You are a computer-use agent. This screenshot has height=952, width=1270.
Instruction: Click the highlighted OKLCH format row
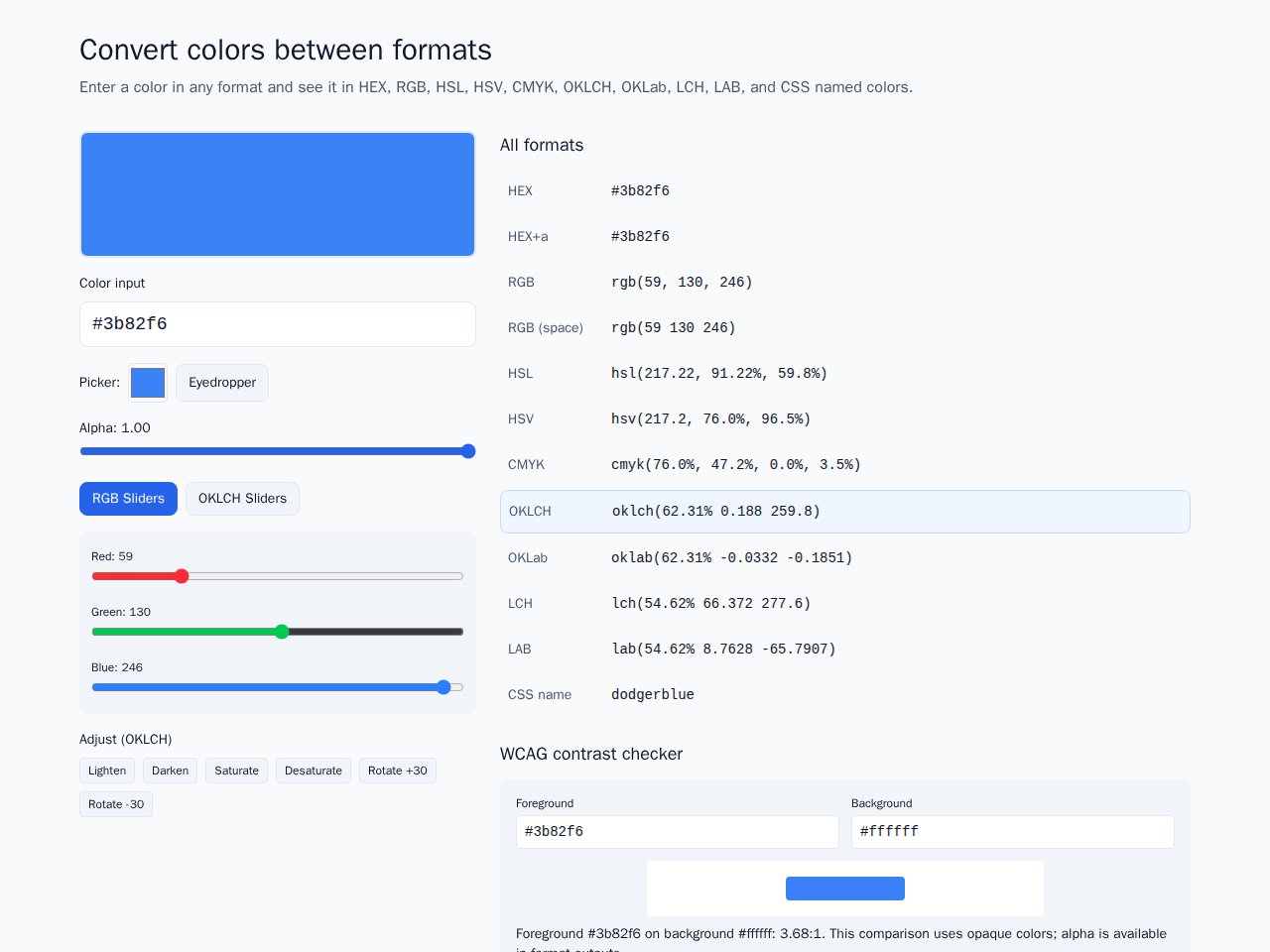pyautogui.click(x=845, y=512)
